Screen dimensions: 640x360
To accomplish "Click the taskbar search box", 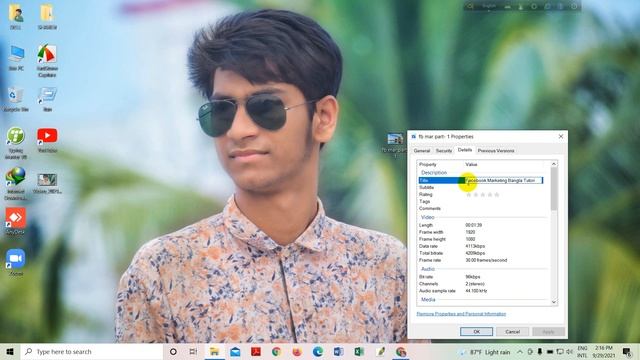I will click(92, 351).
